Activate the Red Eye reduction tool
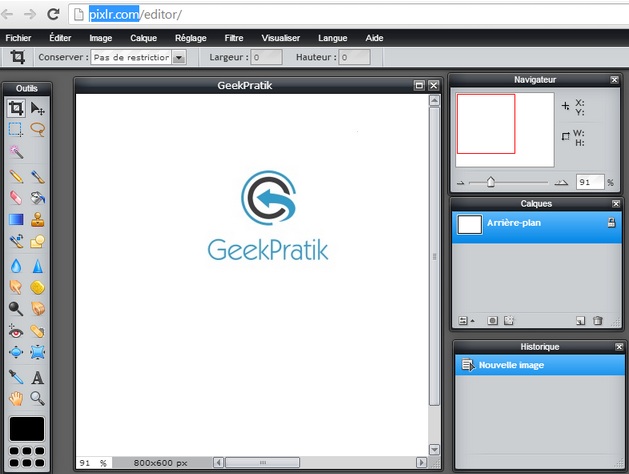The image size is (629, 474). pos(16,332)
